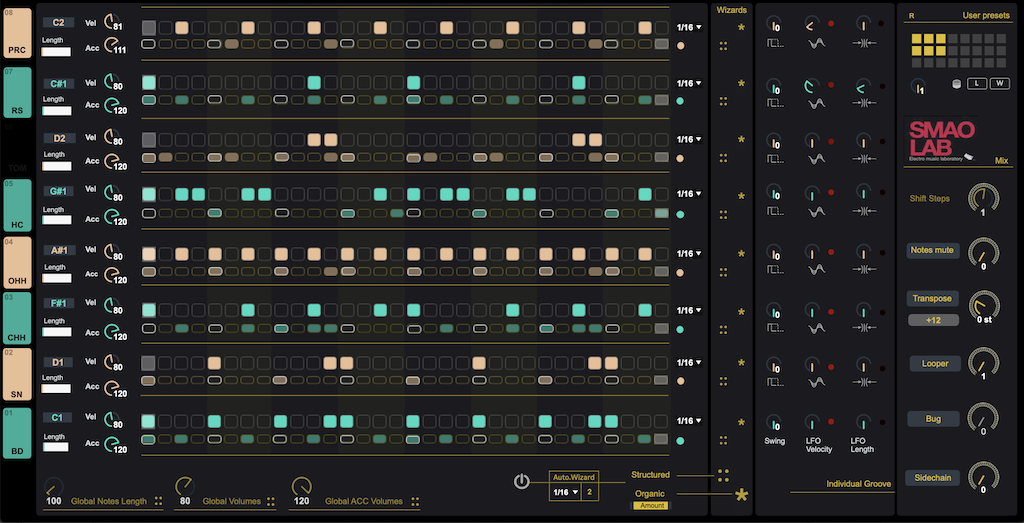The width and height of the screenshot is (1024, 523).
Task: Click the Length slider of the PRC row
Action: click(56, 52)
